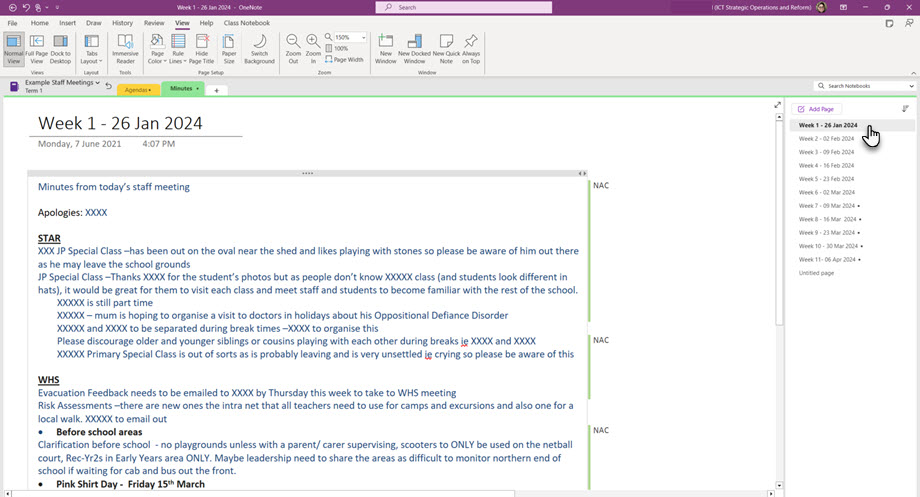Open page Week 5 - 23 Feb 2024
This screenshot has height=497, width=920.
click(826, 179)
